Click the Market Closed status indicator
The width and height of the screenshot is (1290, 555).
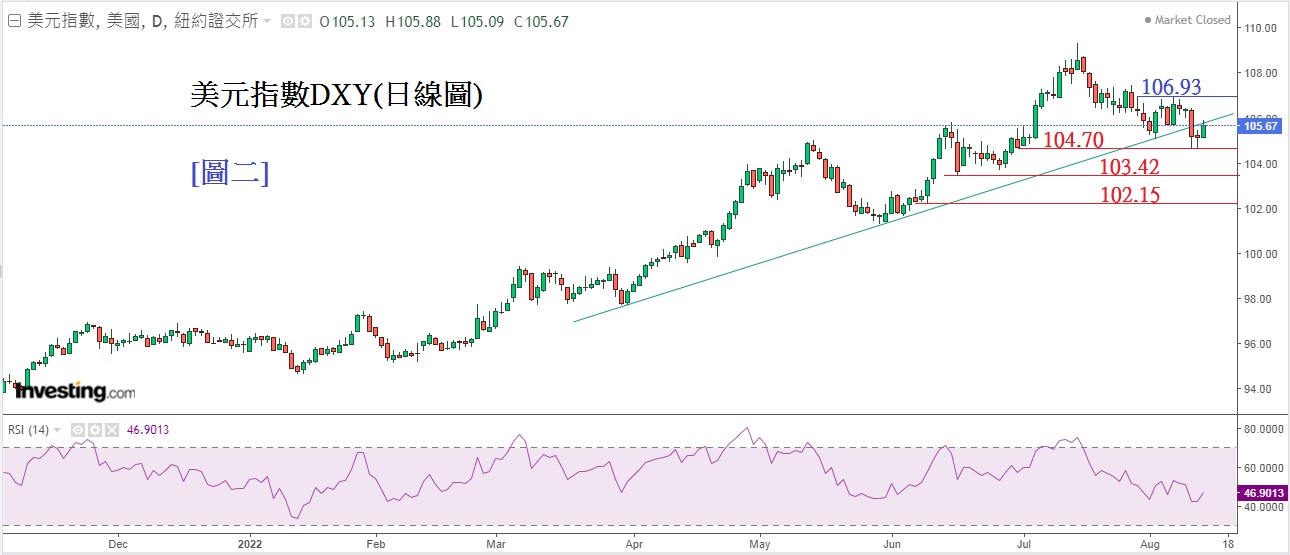tap(1188, 20)
